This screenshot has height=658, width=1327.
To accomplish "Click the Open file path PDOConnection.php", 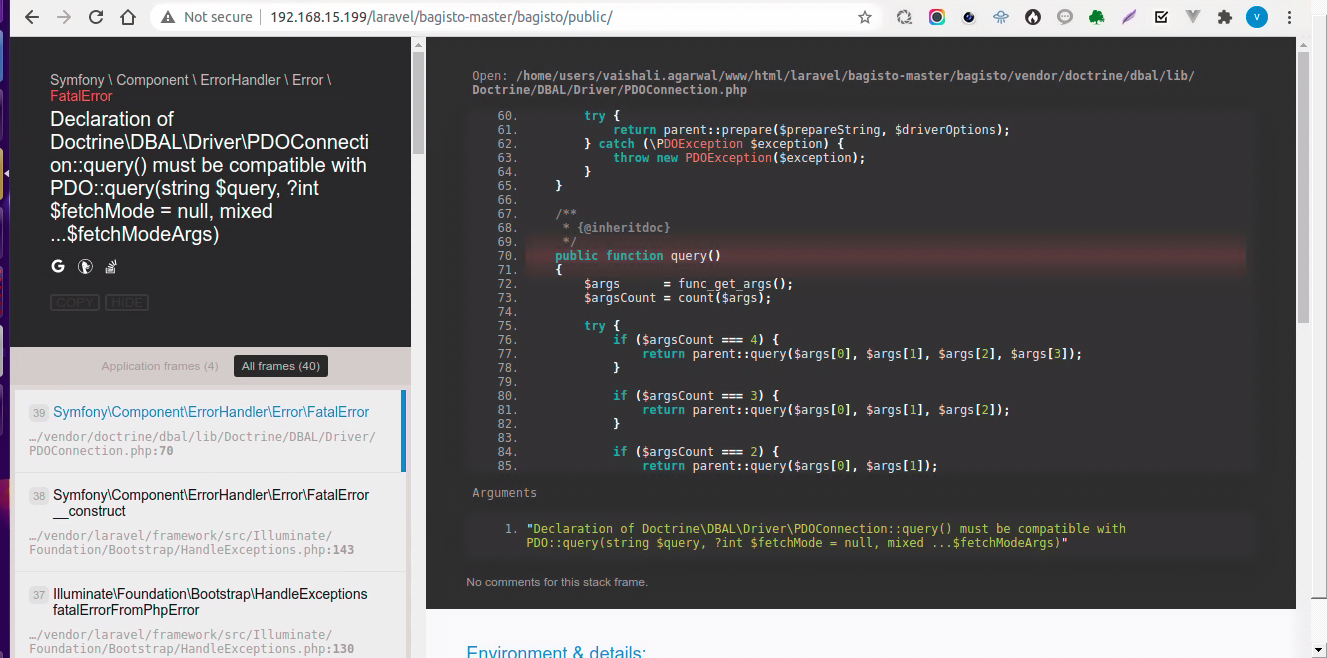I will pyautogui.click(x=832, y=83).
